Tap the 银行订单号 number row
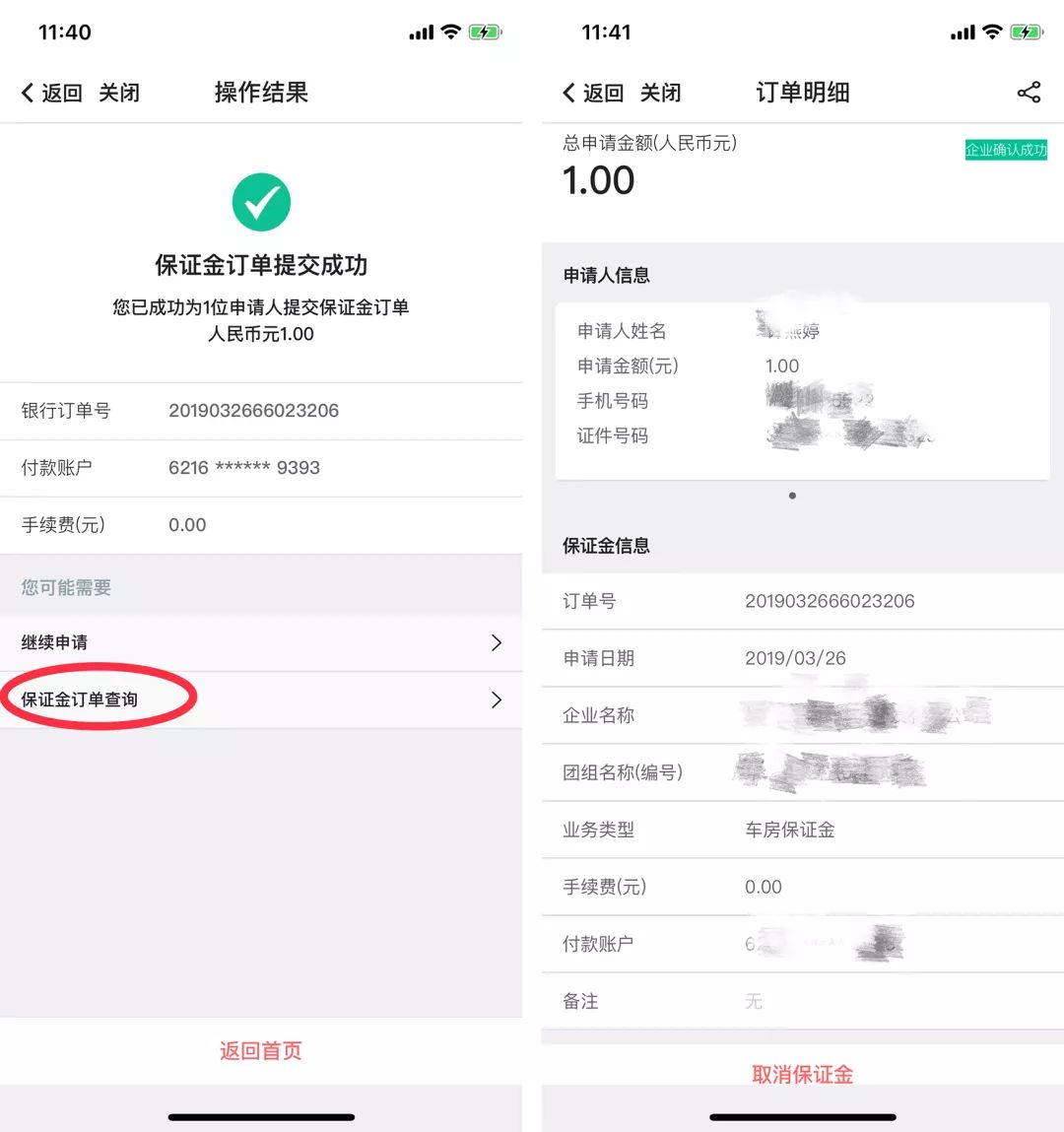 point(261,411)
